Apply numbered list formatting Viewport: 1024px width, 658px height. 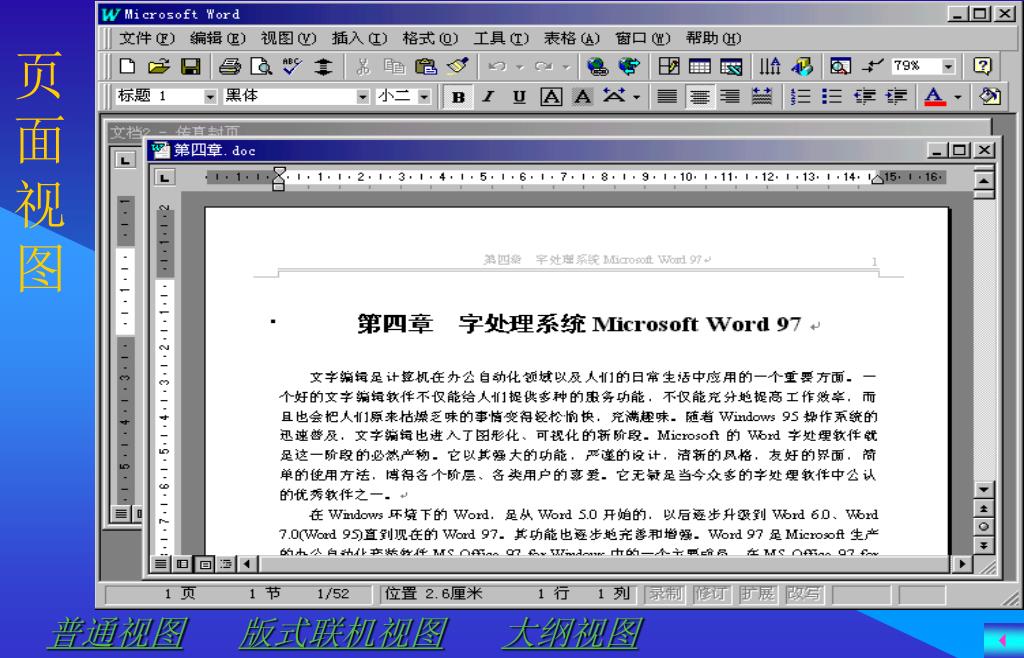tap(801, 97)
